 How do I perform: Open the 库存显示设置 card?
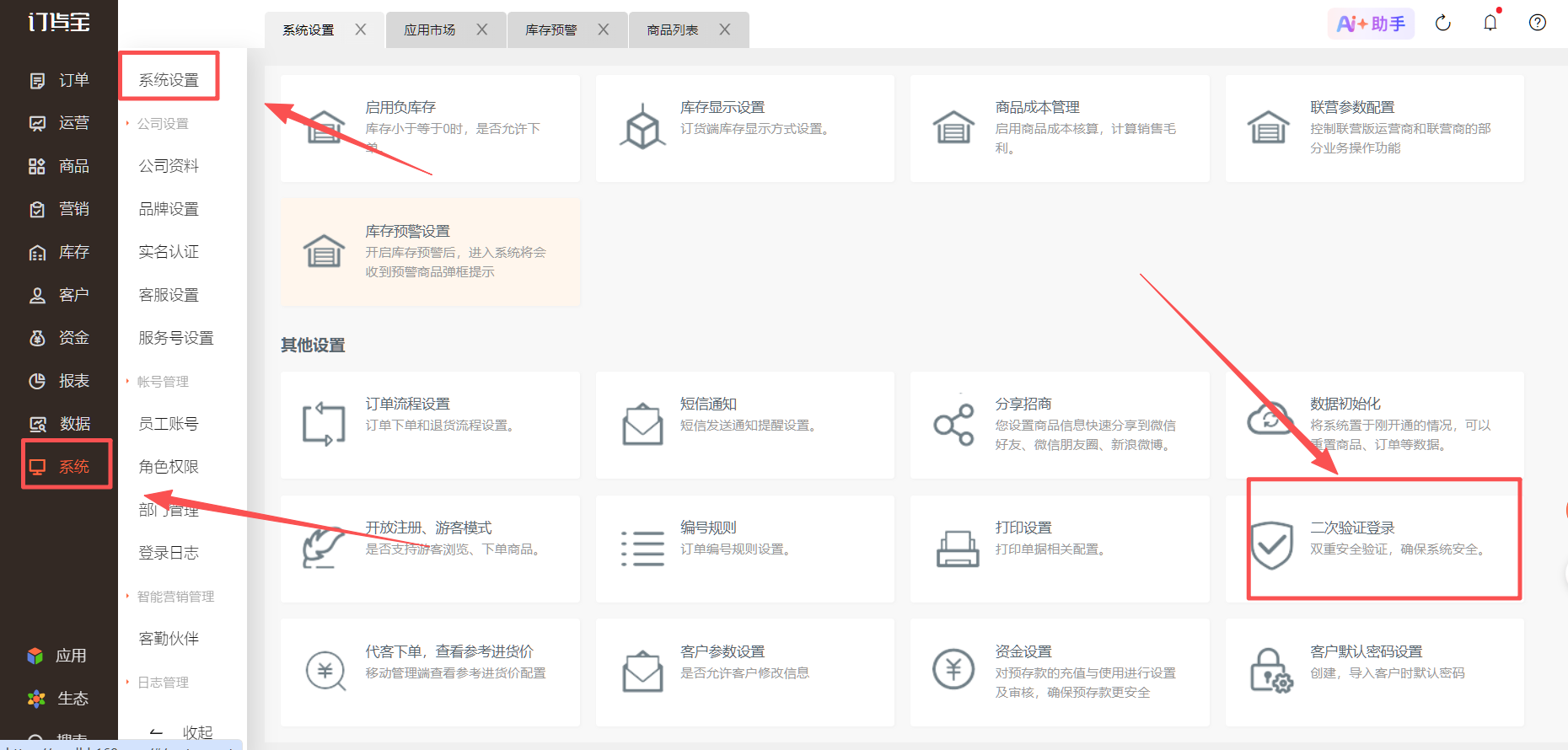click(x=745, y=128)
